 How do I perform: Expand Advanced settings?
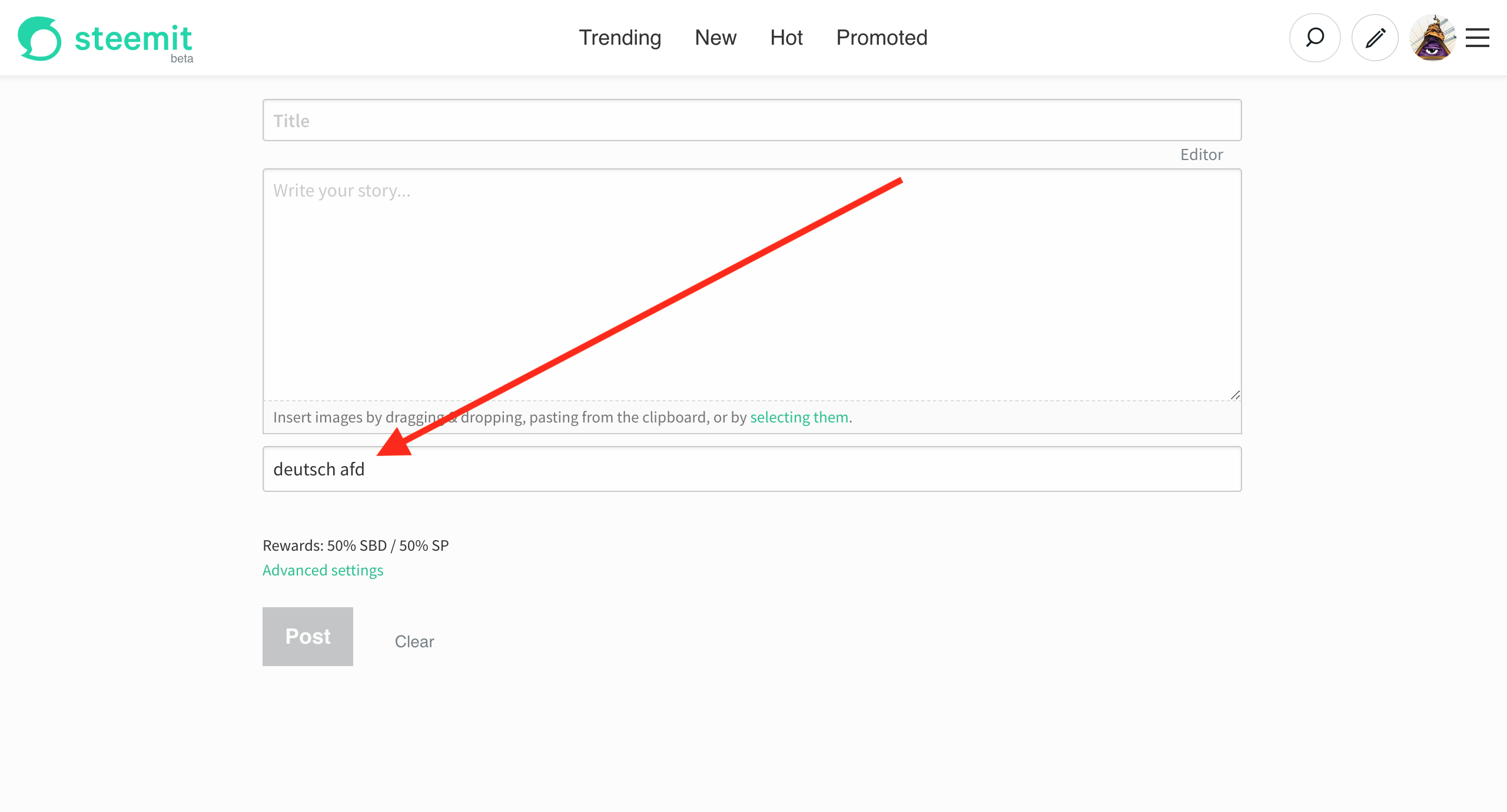323,570
